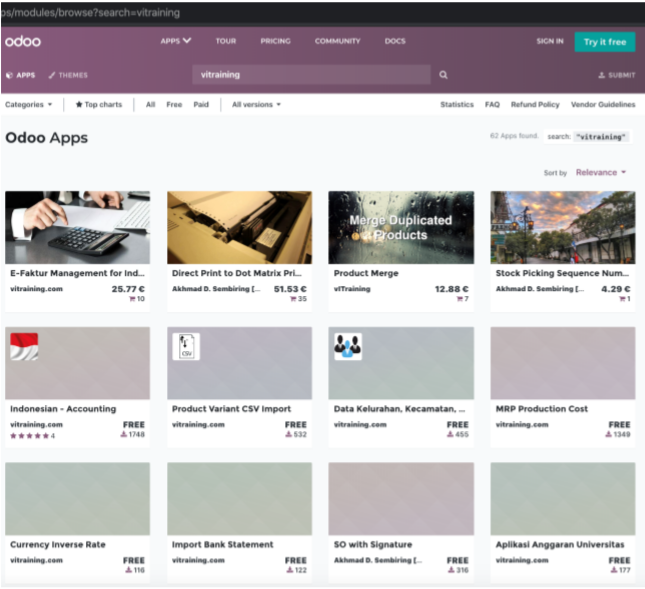Click the SIGN IN link

tap(550, 41)
